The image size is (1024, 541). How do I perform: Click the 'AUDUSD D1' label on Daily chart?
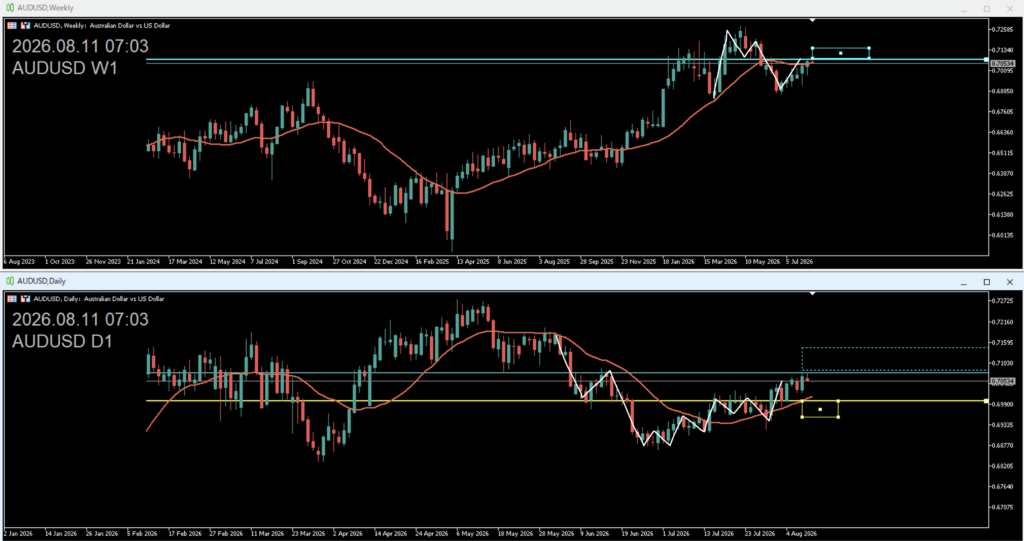(62, 340)
